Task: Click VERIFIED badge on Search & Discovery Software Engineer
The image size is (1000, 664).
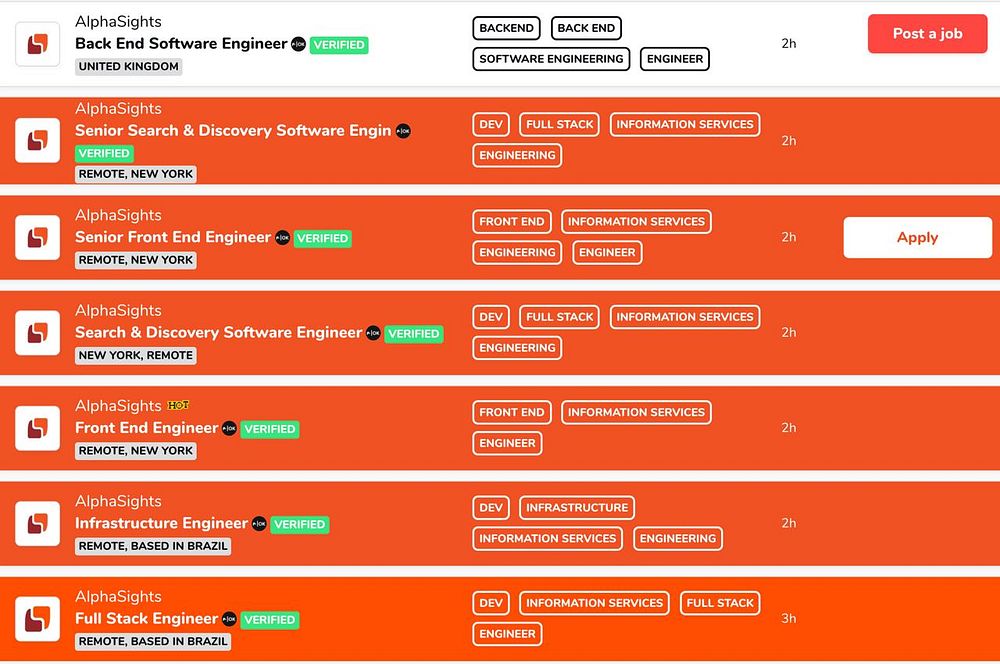Action: [414, 334]
